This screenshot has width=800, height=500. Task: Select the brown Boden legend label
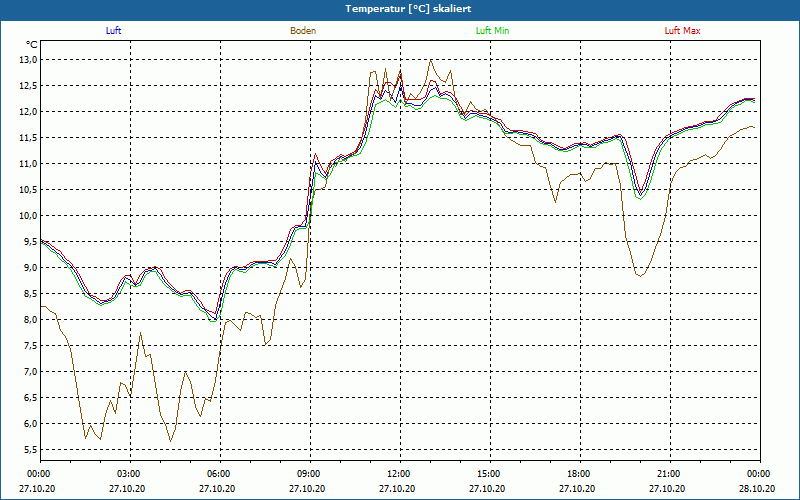coord(303,31)
